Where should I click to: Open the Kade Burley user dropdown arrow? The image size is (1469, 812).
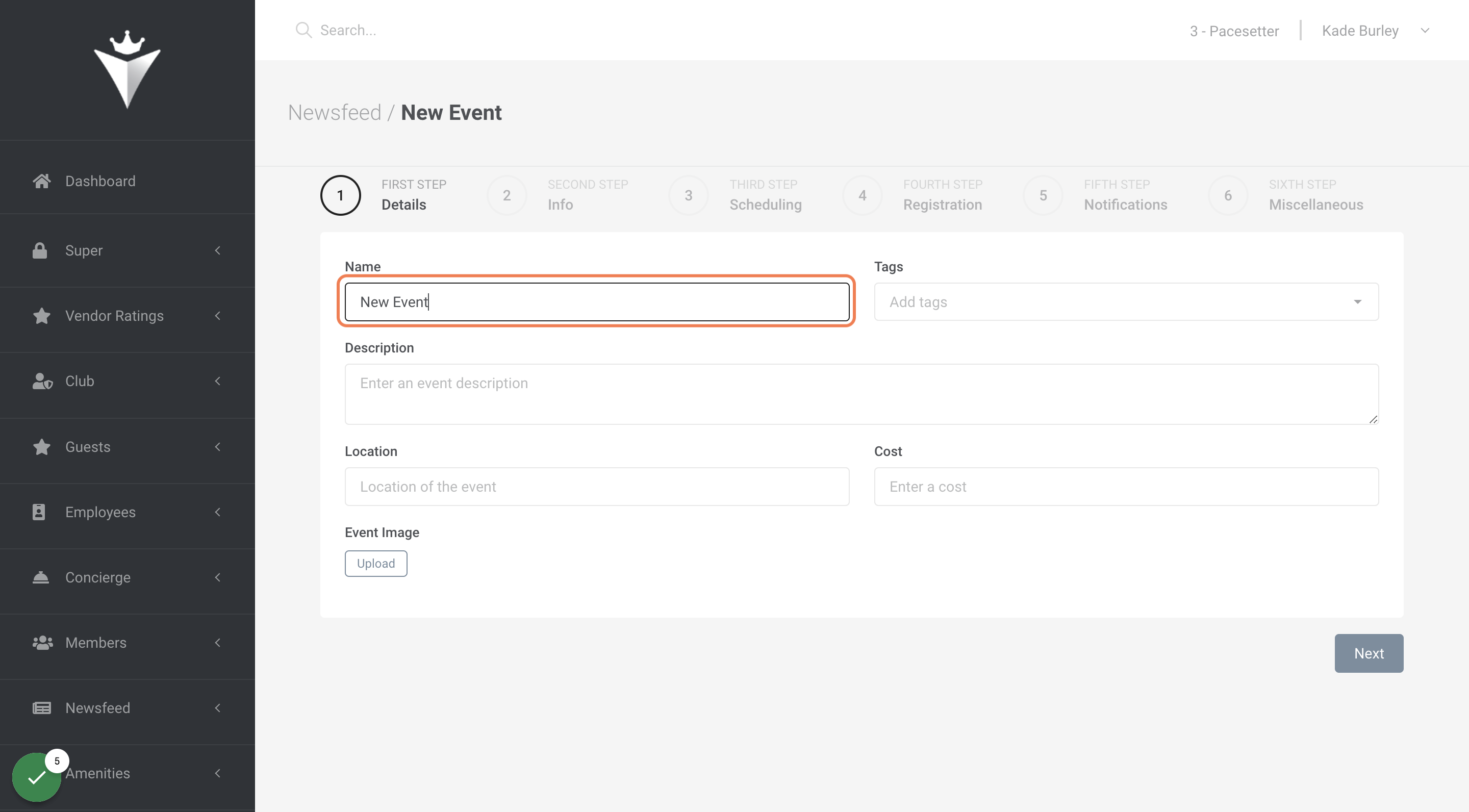pos(1425,31)
